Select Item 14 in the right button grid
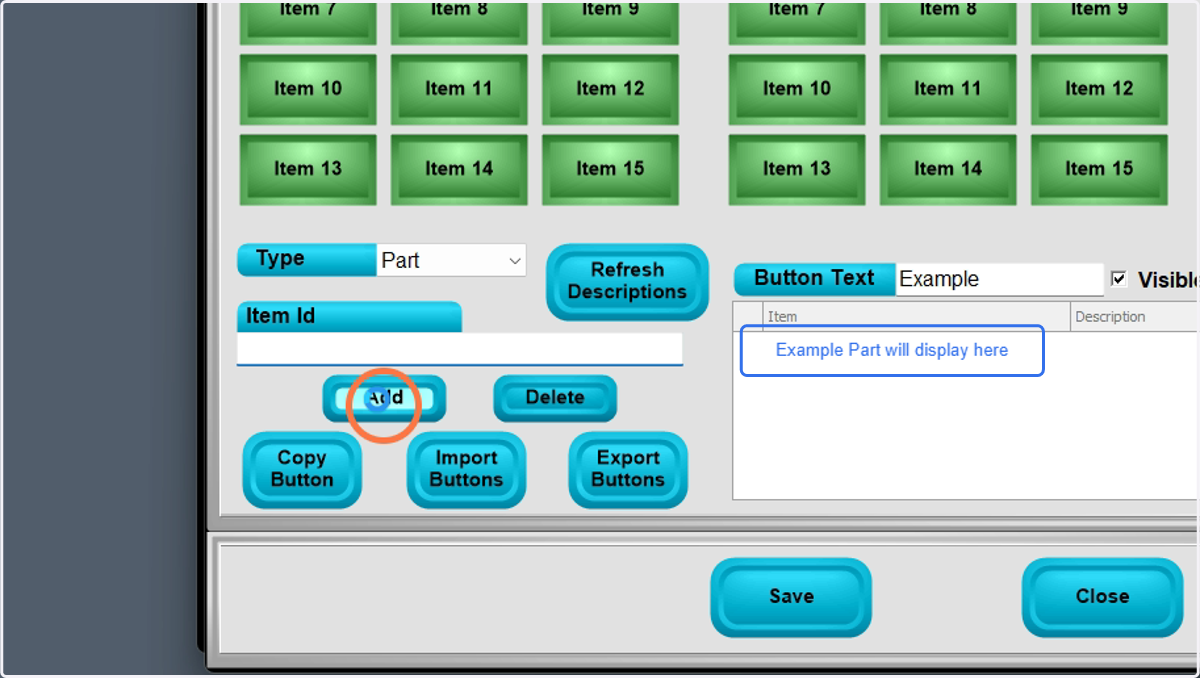Image resolution: width=1200 pixels, height=678 pixels. tap(948, 169)
